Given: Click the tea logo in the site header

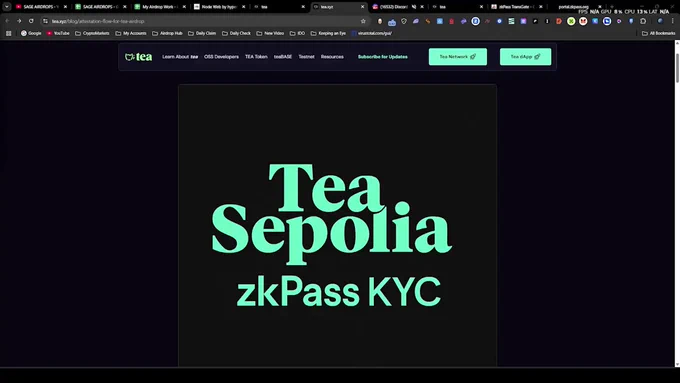Looking at the screenshot, I should (138, 57).
